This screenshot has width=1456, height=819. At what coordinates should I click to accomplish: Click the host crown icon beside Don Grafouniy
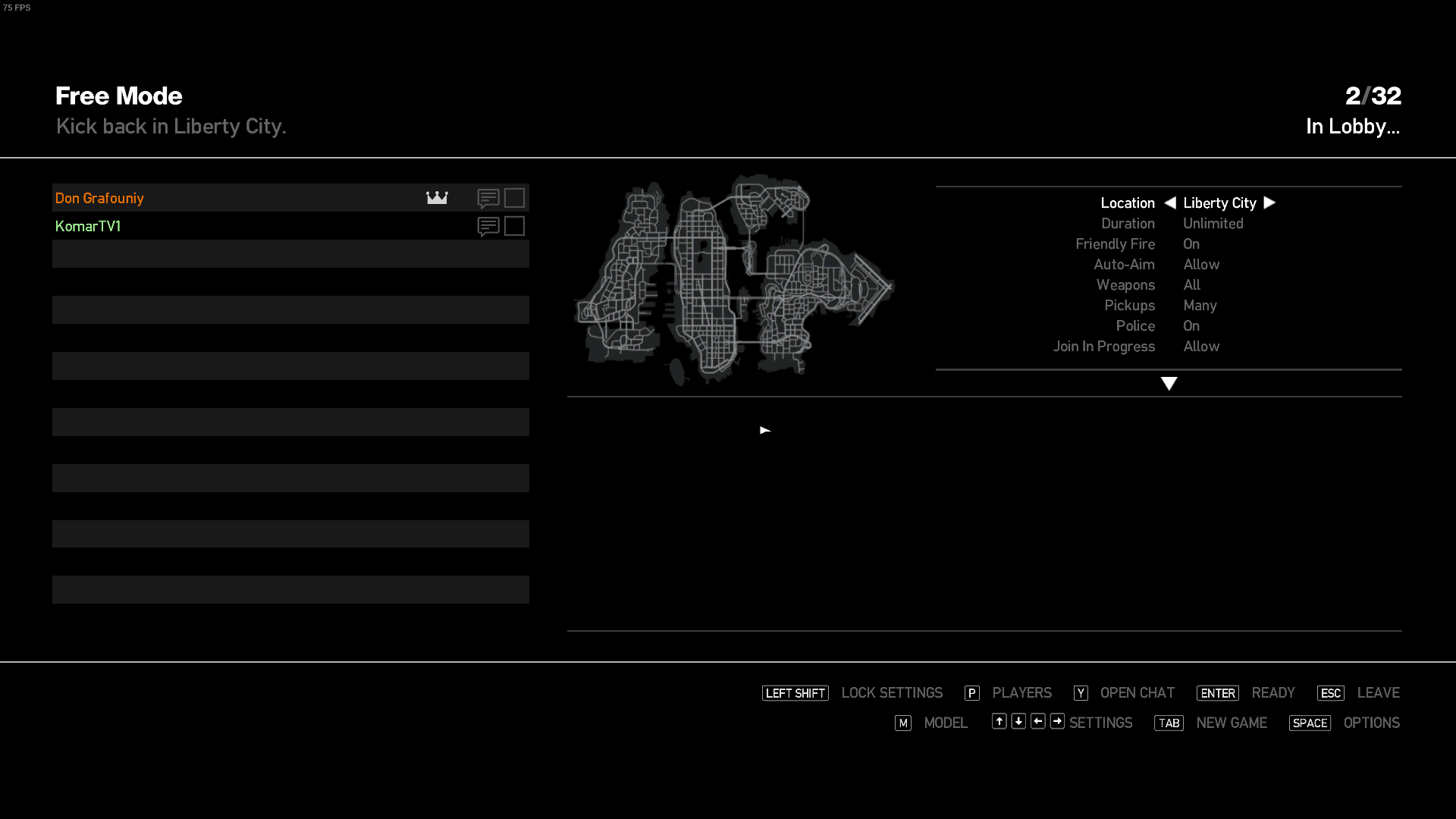(437, 198)
